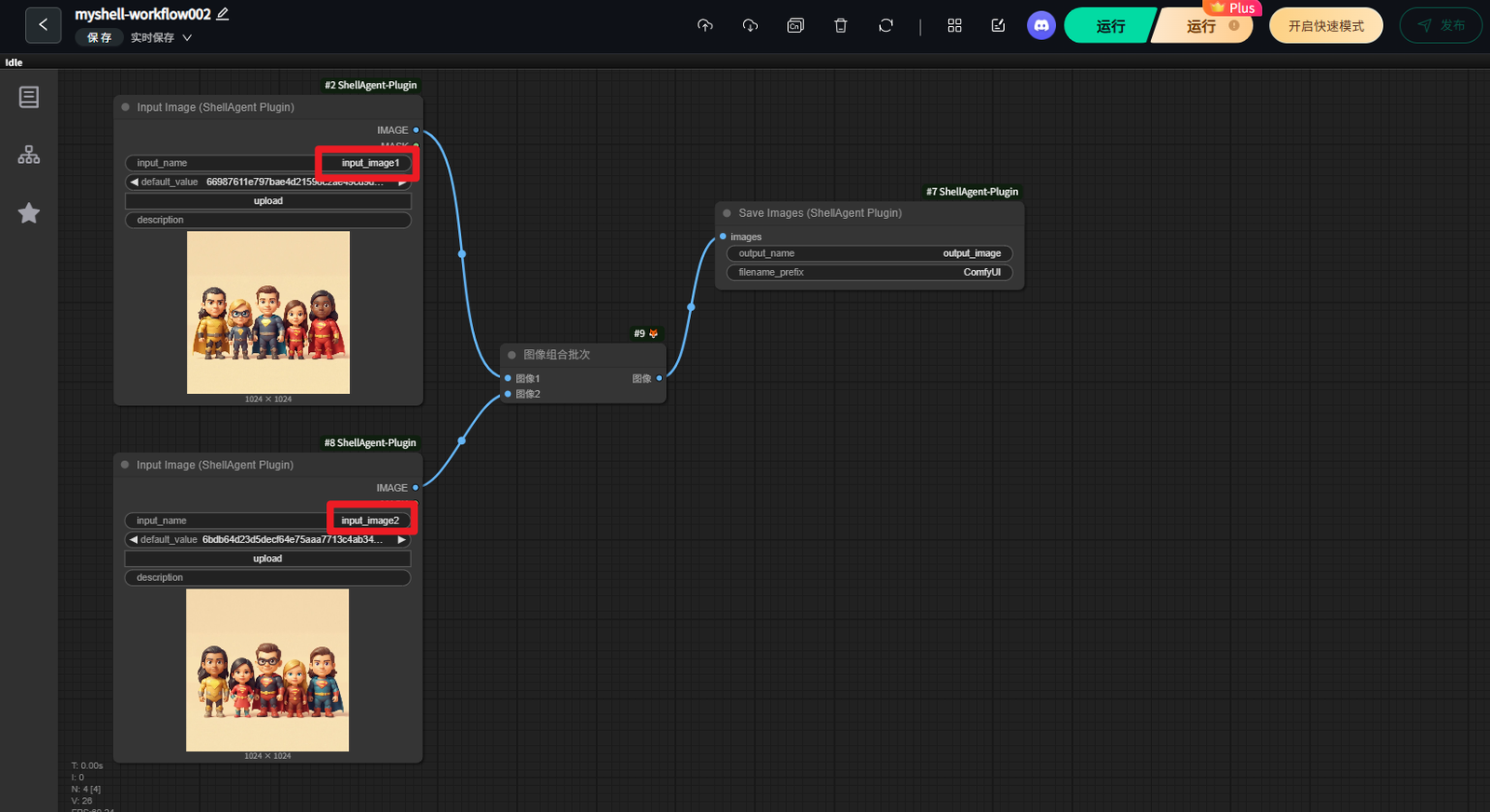Open the favorites star sidebar icon
The width and height of the screenshot is (1490, 812).
29,213
